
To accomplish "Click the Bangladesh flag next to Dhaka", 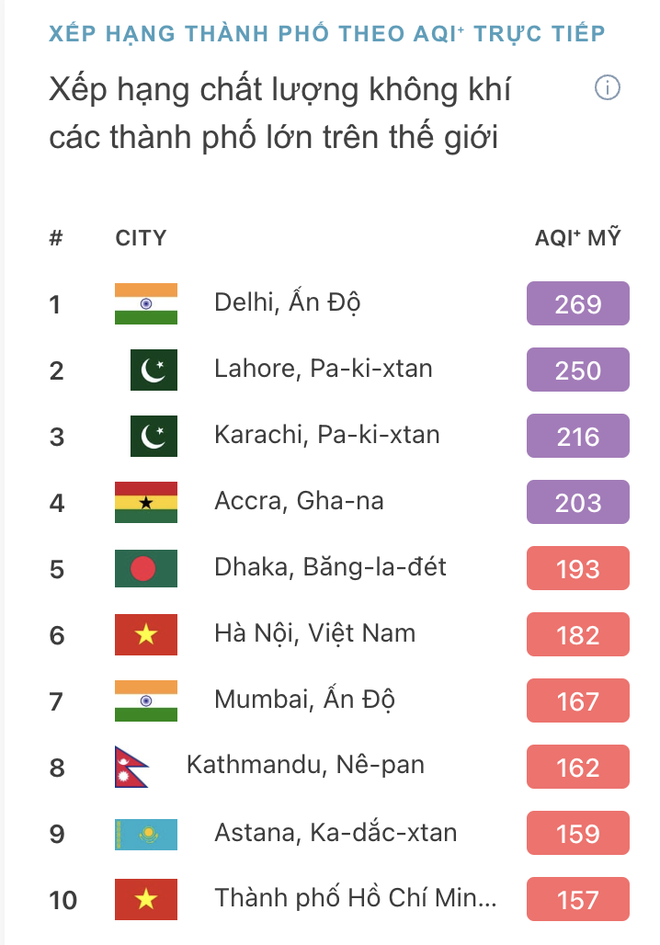I will click(x=146, y=568).
